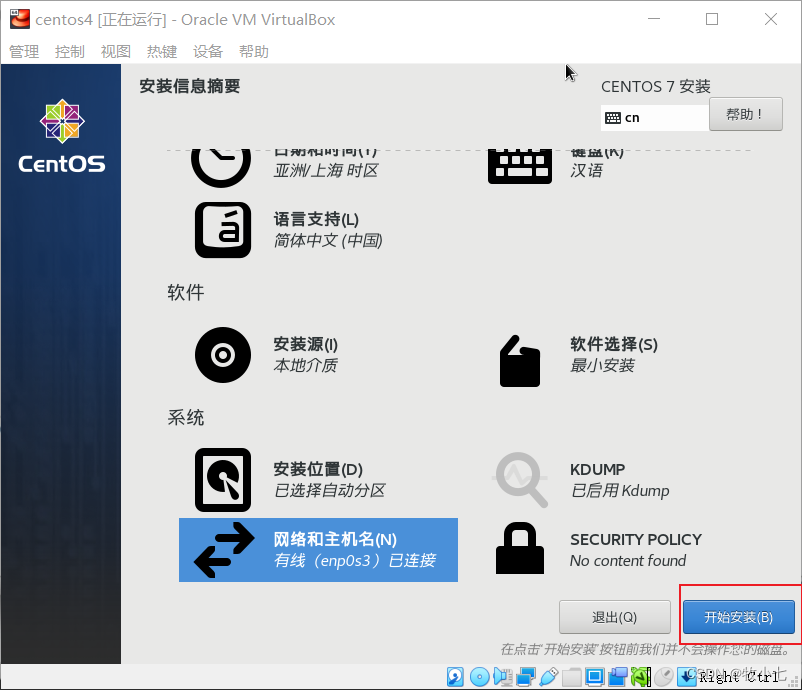Minimize the VirtualBox window
The width and height of the screenshot is (802, 690).
(x=654, y=19)
